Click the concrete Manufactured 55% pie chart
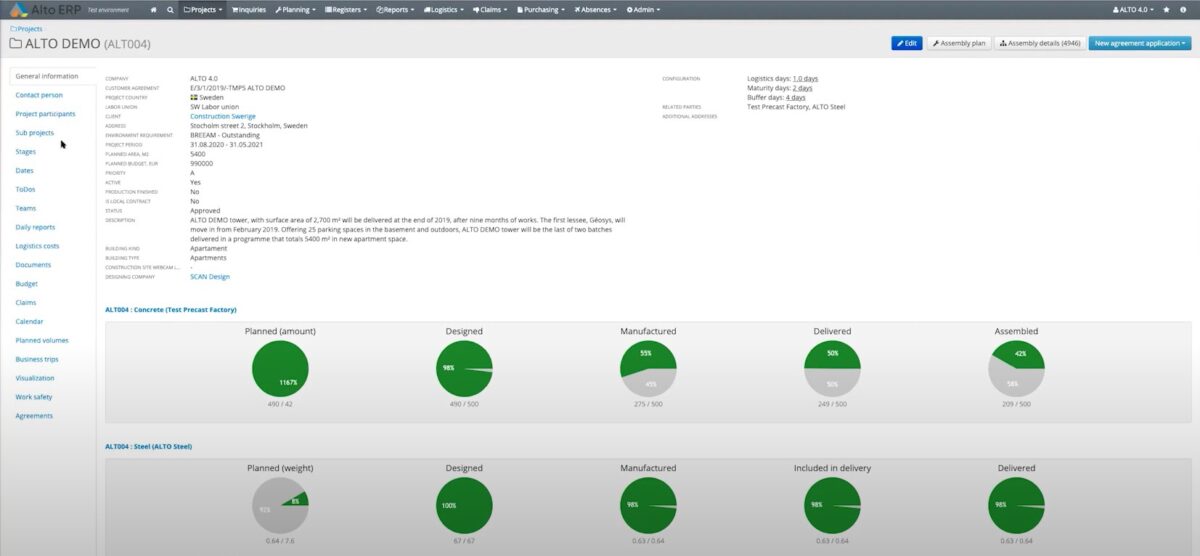This screenshot has width=1200, height=556. (x=648, y=368)
